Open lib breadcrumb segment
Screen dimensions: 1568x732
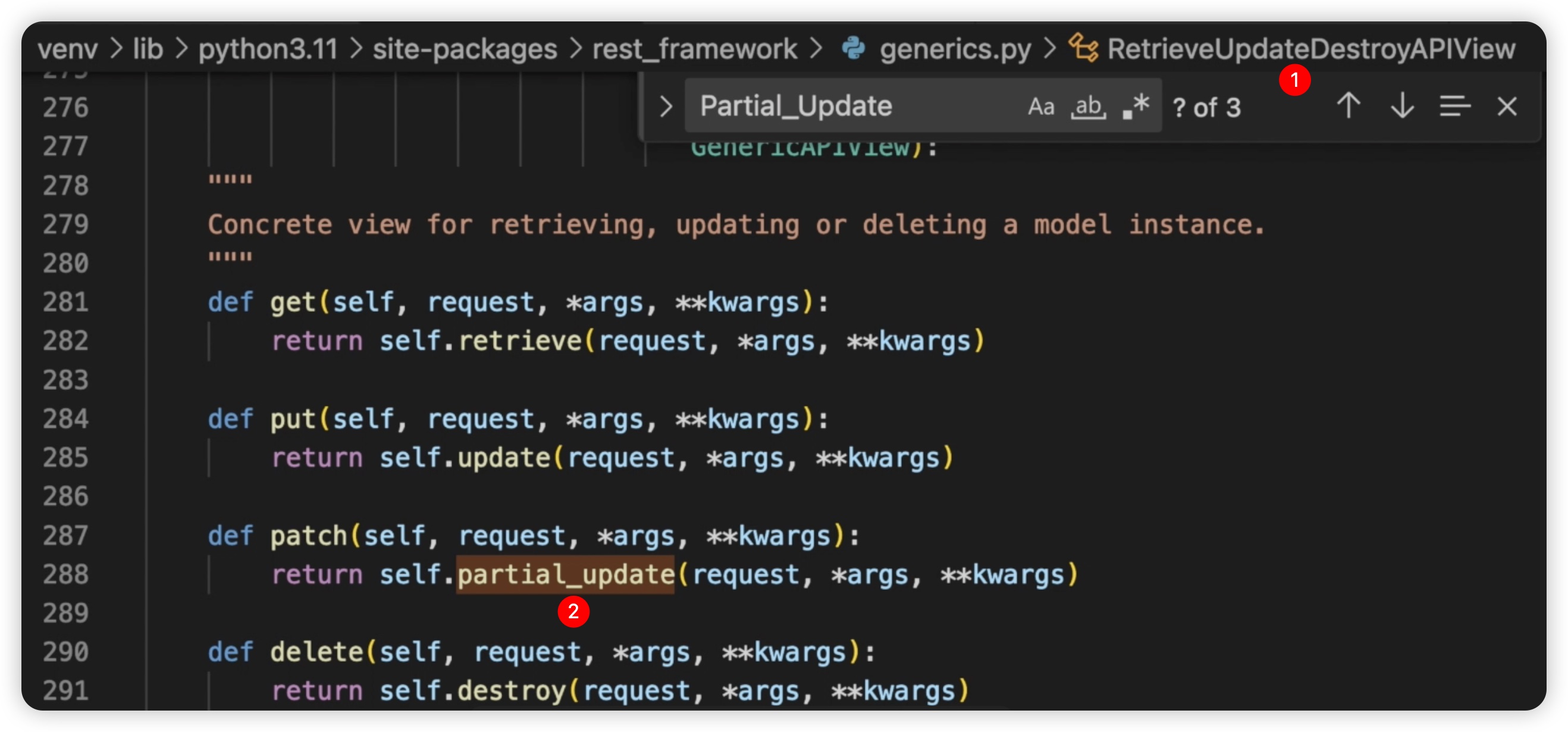[x=148, y=49]
